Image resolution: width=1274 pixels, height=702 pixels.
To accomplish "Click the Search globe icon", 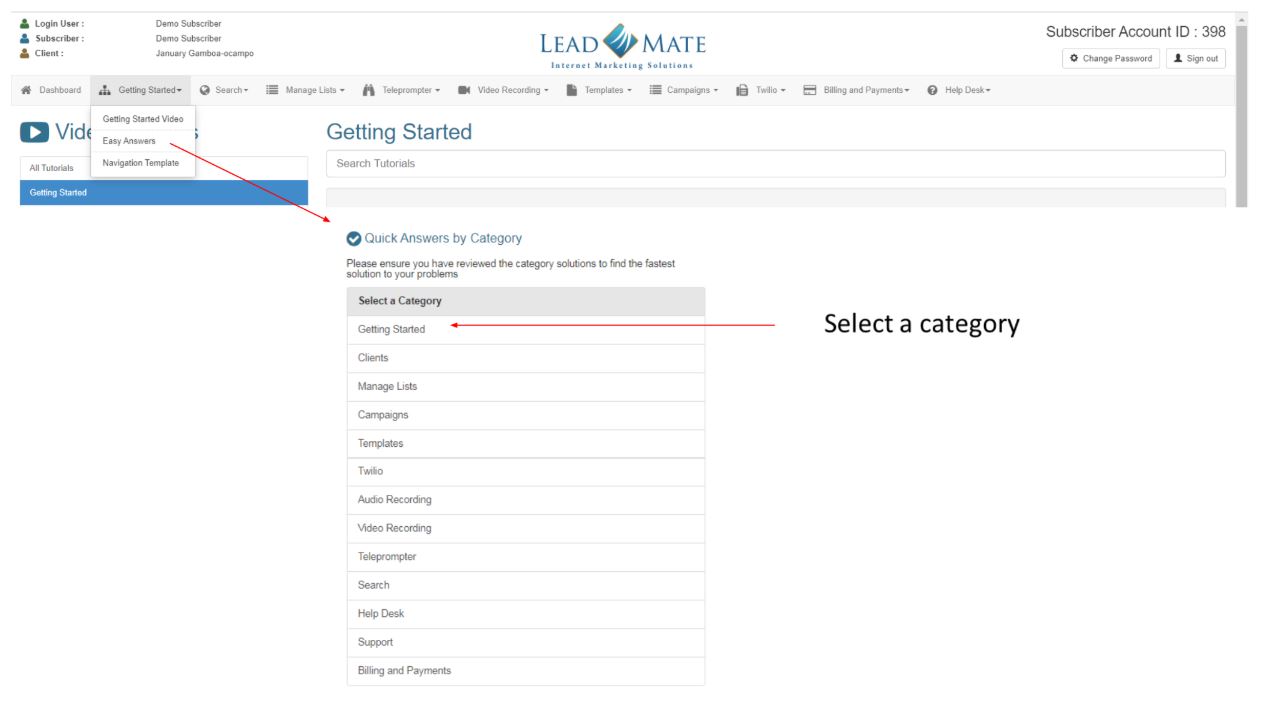I will 205,90.
